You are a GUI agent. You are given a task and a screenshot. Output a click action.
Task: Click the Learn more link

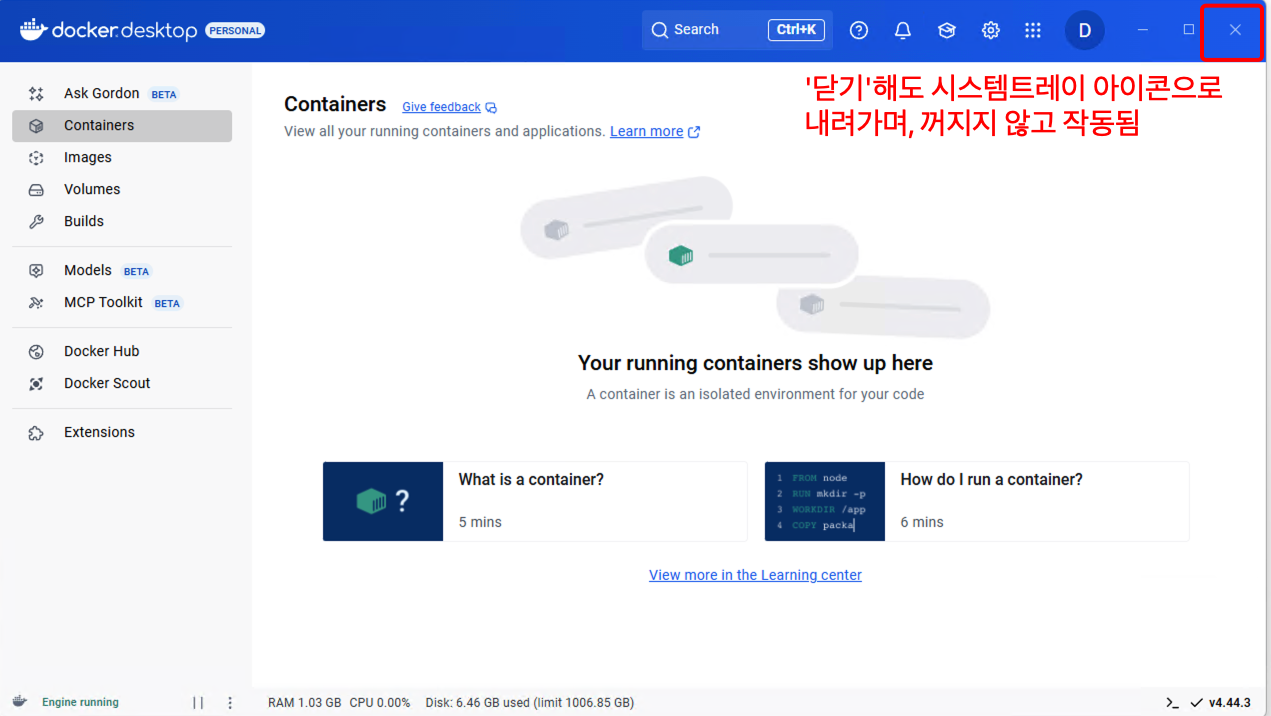tap(646, 131)
